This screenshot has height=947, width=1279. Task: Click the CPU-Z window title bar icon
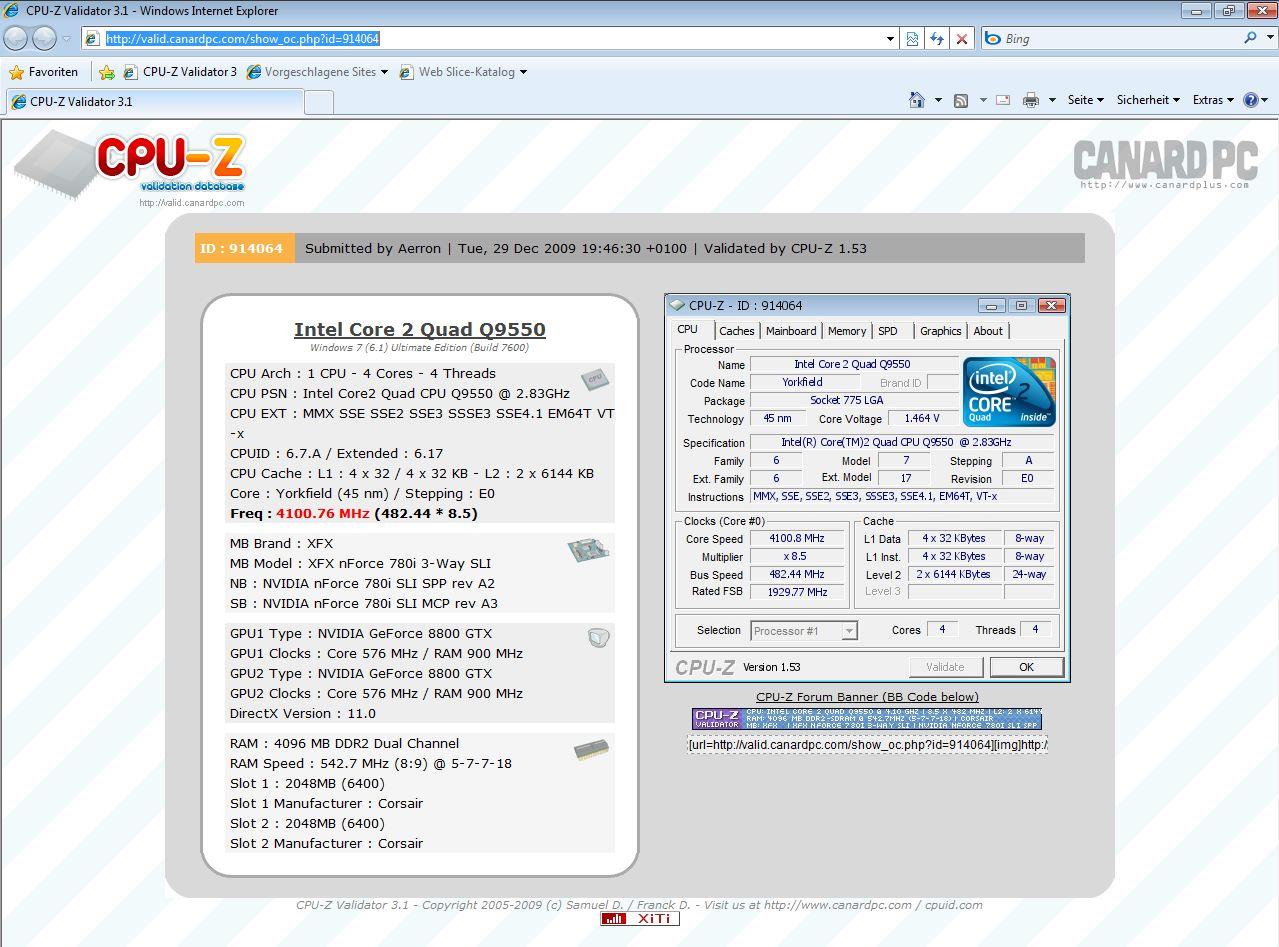point(677,305)
